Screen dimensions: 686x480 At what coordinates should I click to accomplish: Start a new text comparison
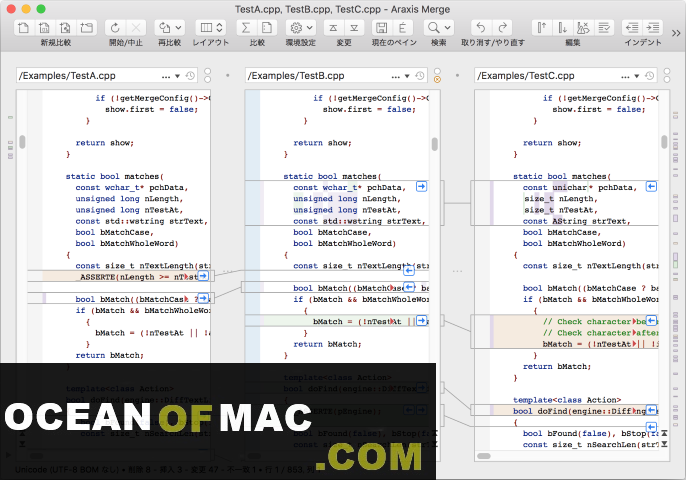[24, 28]
